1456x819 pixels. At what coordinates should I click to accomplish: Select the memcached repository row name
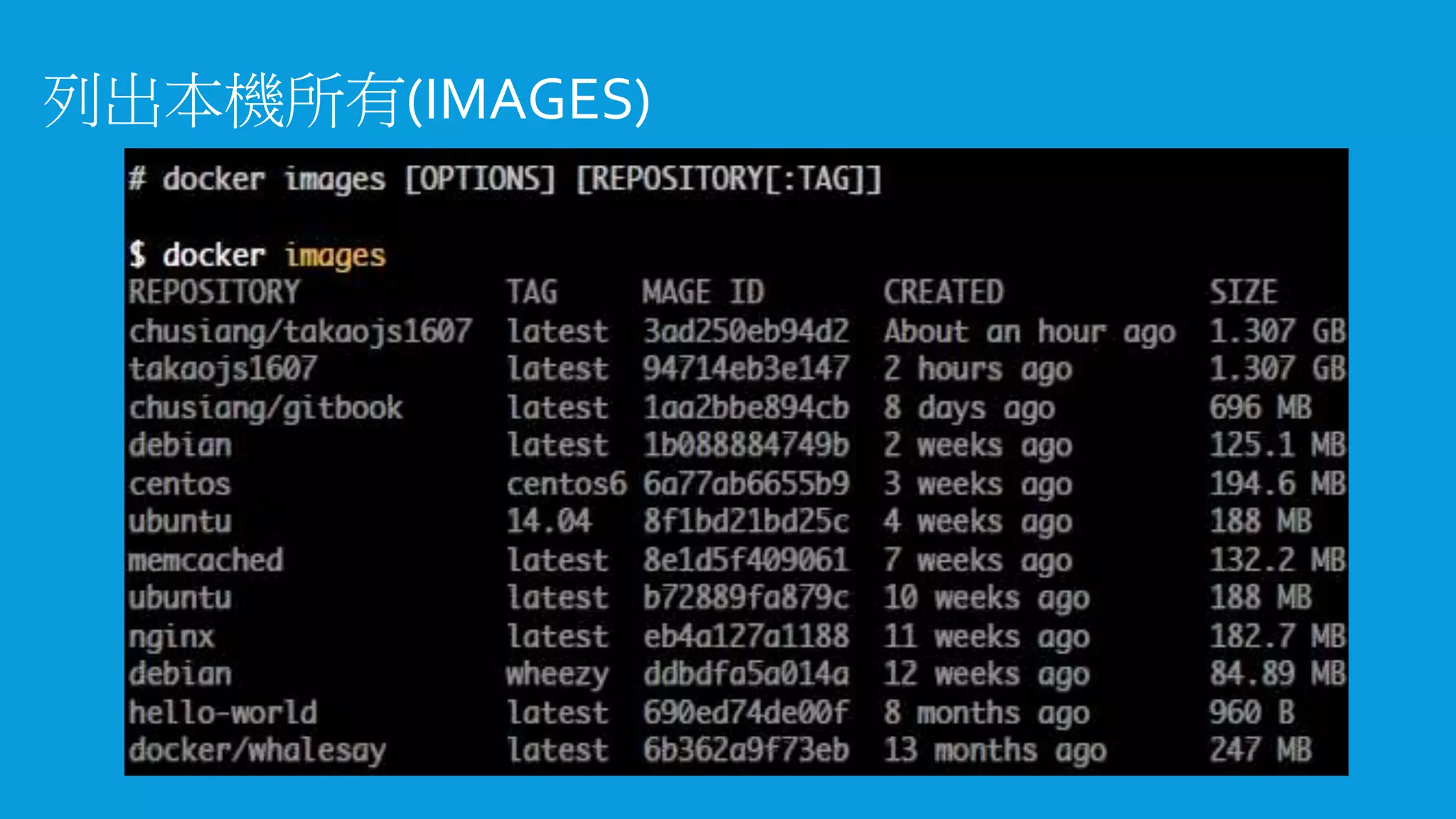206,560
